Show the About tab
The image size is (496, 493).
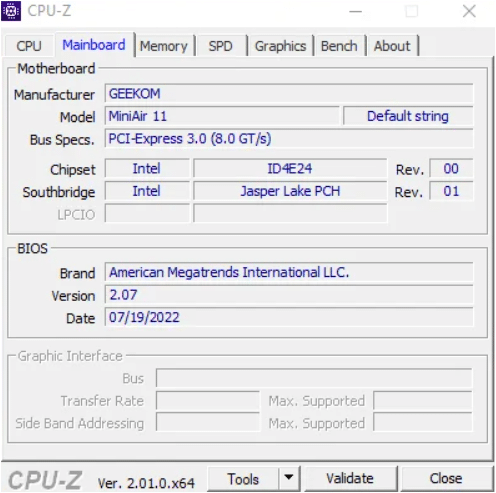click(x=392, y=46)
